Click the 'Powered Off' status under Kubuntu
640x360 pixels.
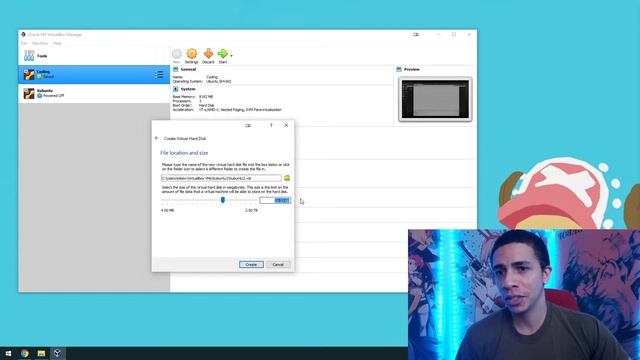(x=53, y=96)
